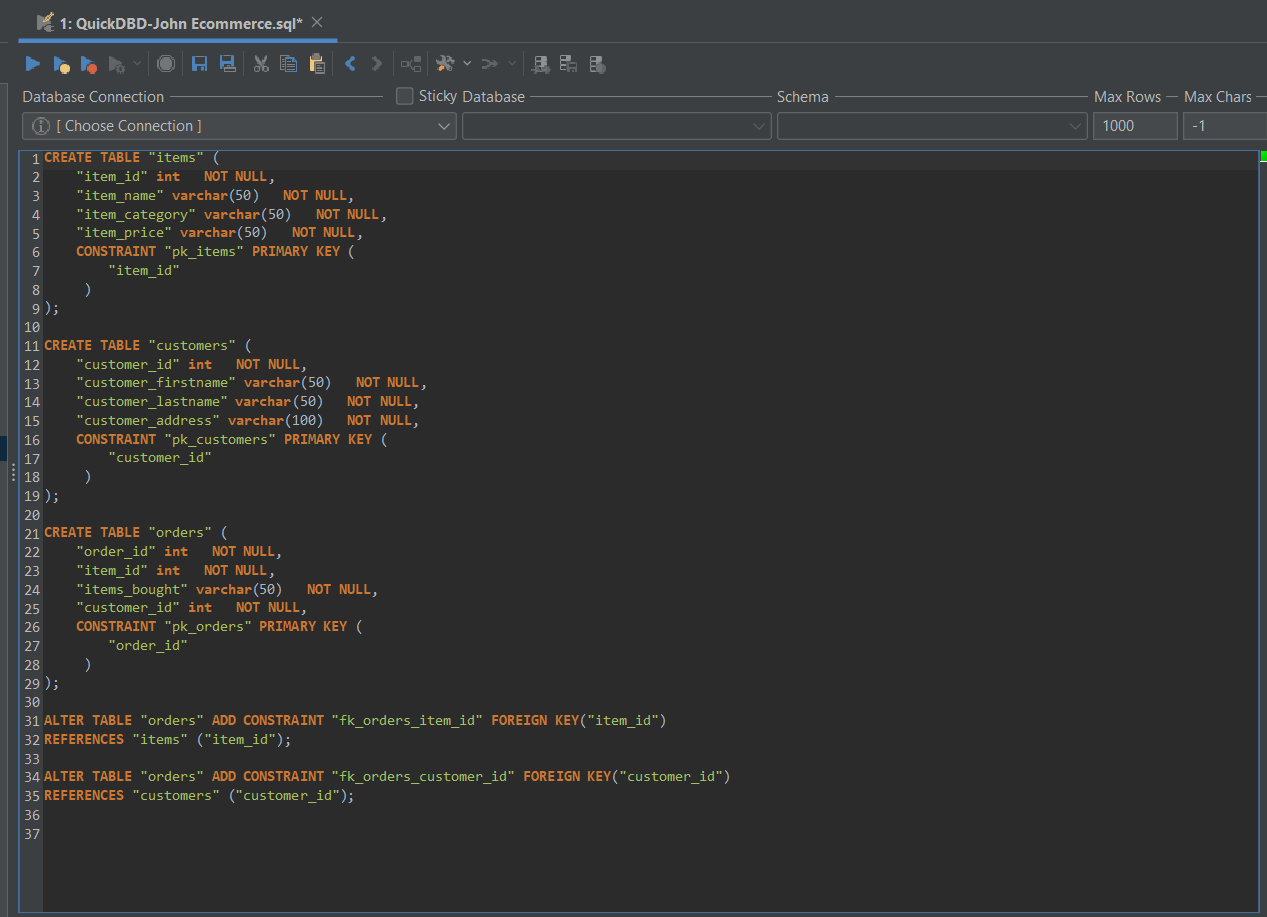Image resolution: width=1267 pixels, height=917 pixels.
Task: Click the blue back arrow icon
Action: coord(350,64)
